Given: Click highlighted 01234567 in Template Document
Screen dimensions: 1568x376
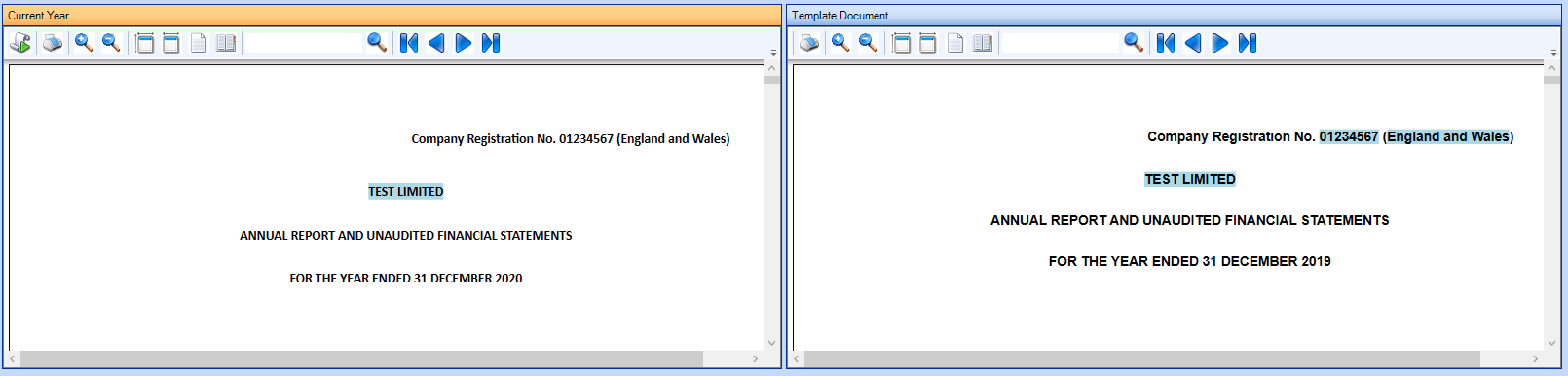Looking at the screenshot, I should (x=1349, y=136).
